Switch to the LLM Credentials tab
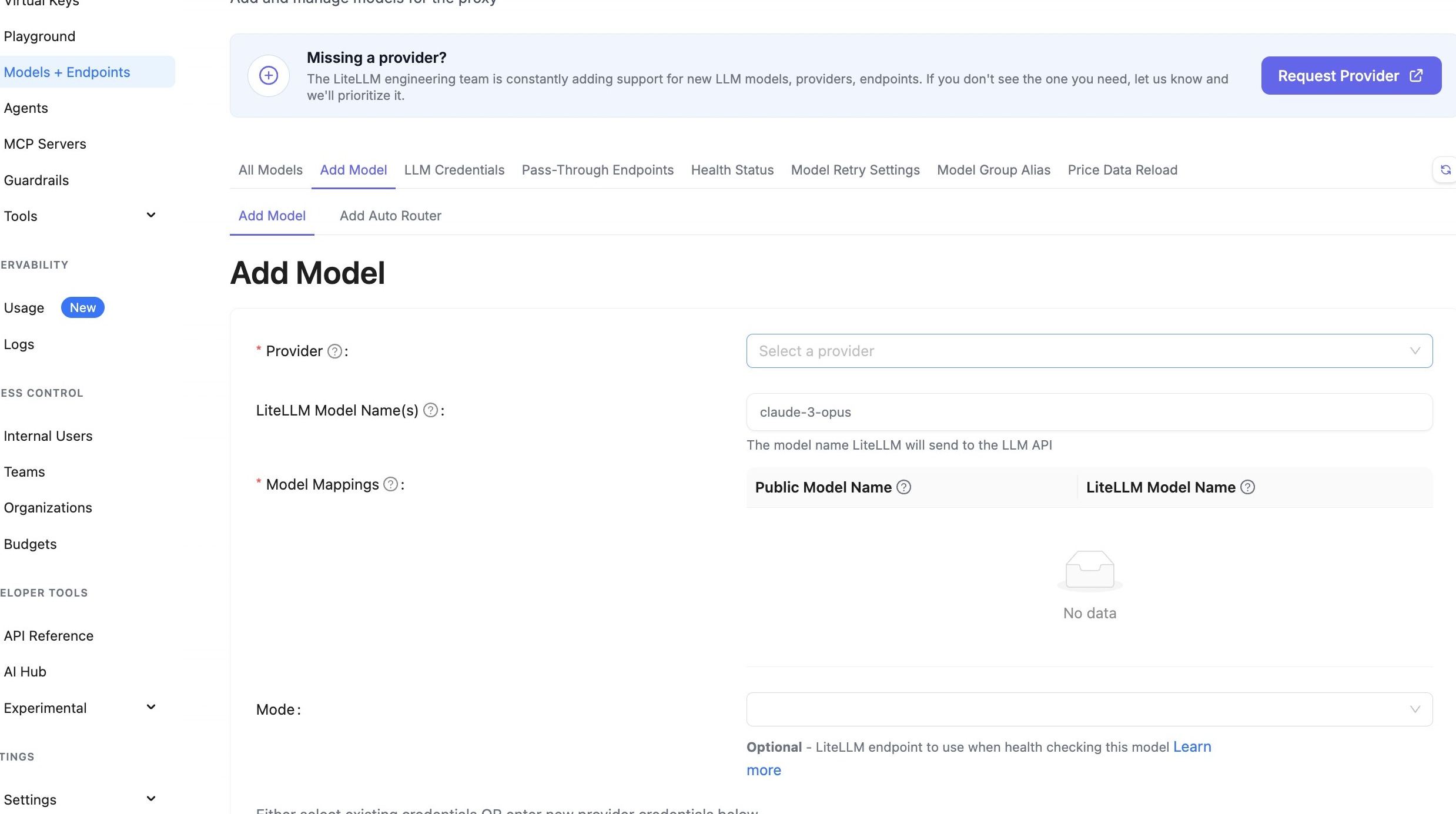This screenshot has width=1456, height=814. coord(454,170)
